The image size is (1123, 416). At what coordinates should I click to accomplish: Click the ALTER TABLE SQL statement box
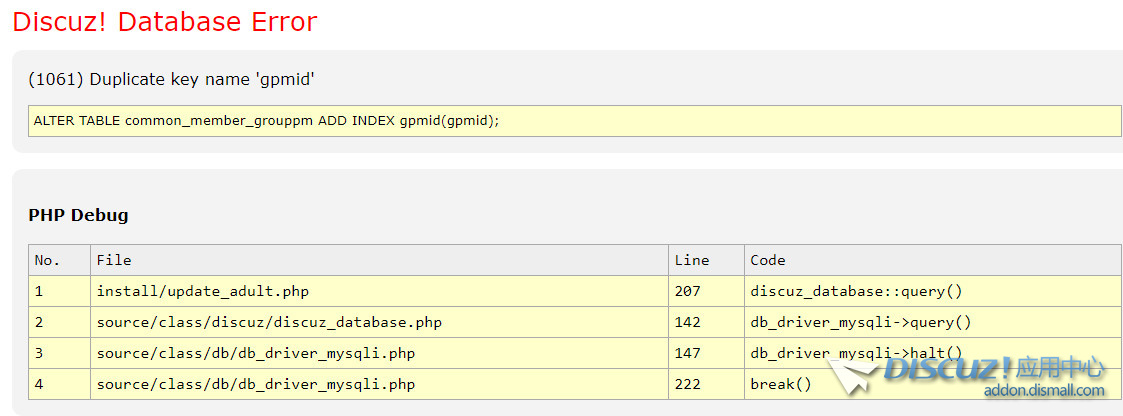coord(575,121)
